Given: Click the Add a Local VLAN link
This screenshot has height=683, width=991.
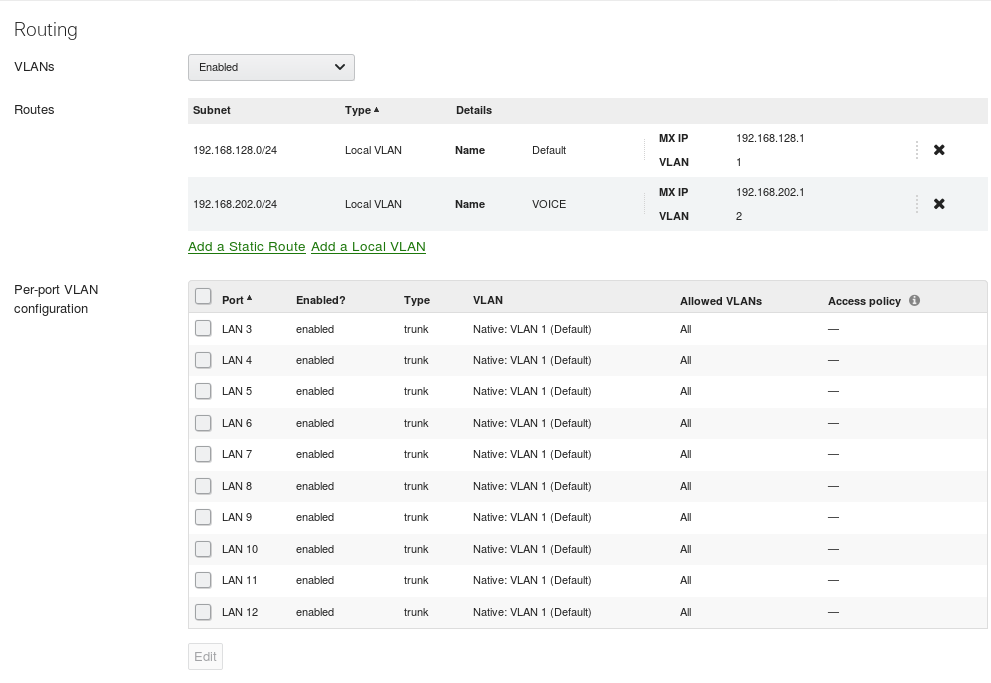Looking at the screenshot, I should click(x=368, y=246).
